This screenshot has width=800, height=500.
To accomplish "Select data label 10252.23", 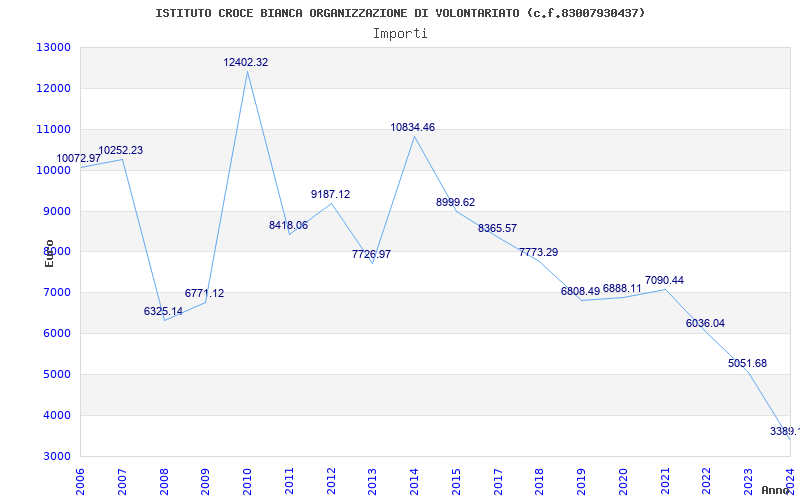I will click(x=120, y=151).
